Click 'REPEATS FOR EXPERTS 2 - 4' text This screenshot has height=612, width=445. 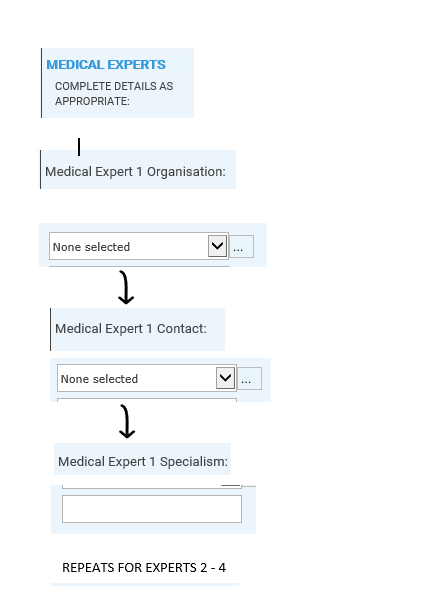pyautogui.click(x=144, y=568)
